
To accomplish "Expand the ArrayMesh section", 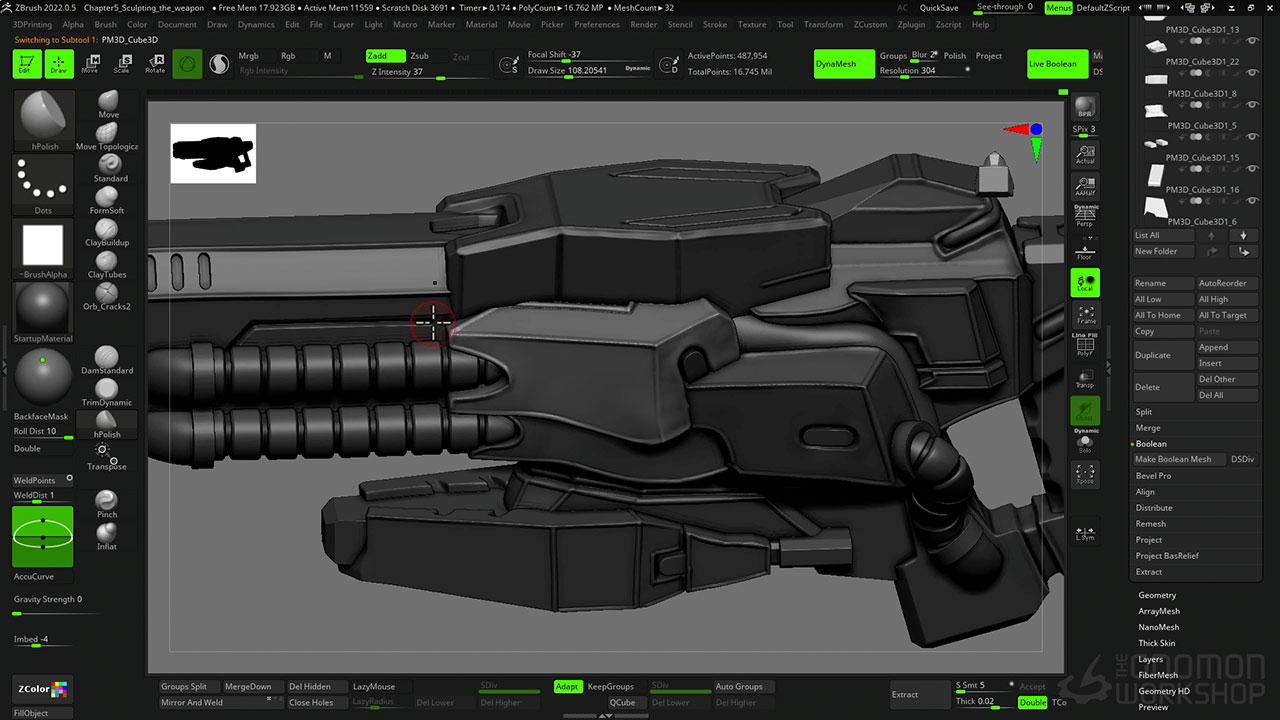I will [1159, 611].
